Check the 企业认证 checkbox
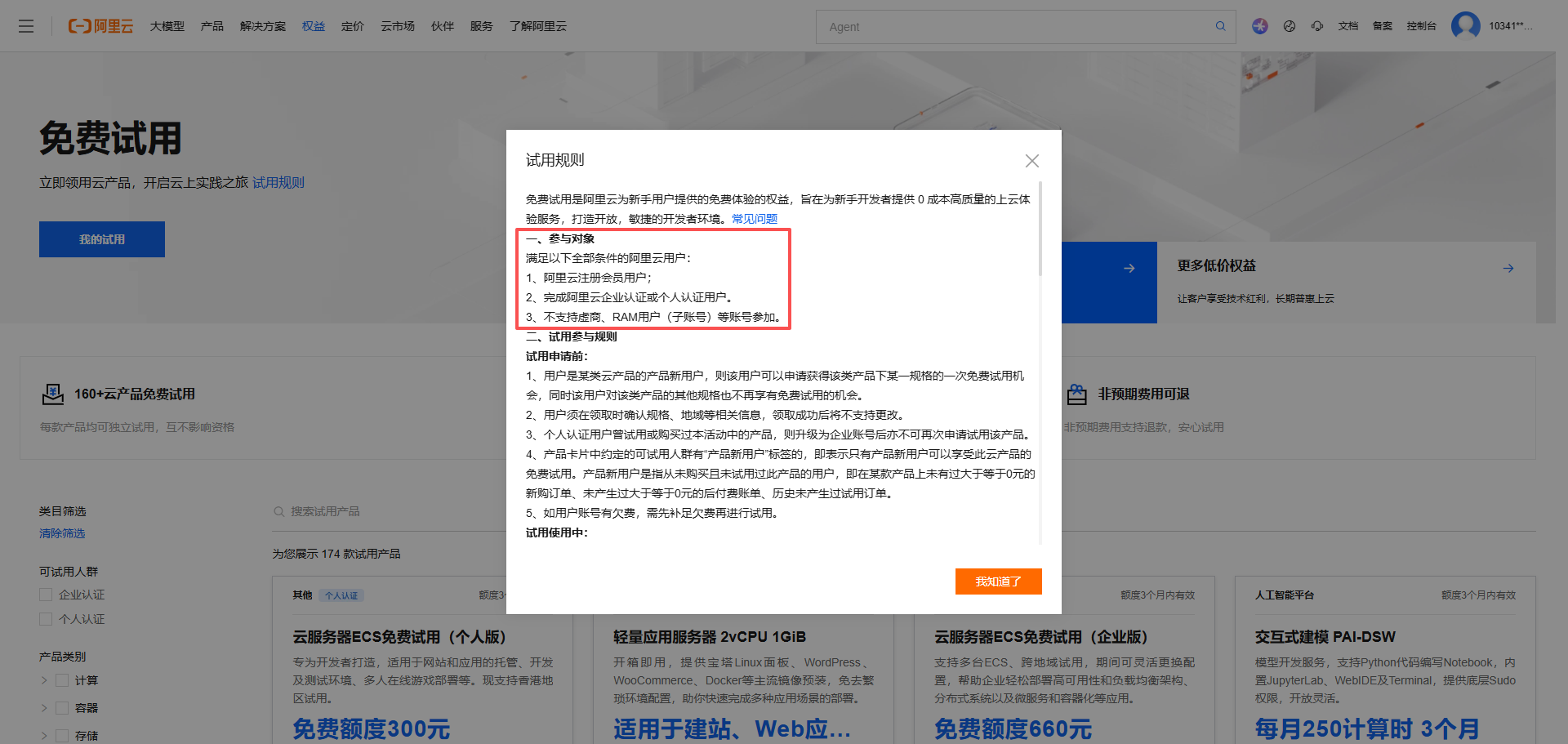 click(46, 595)
